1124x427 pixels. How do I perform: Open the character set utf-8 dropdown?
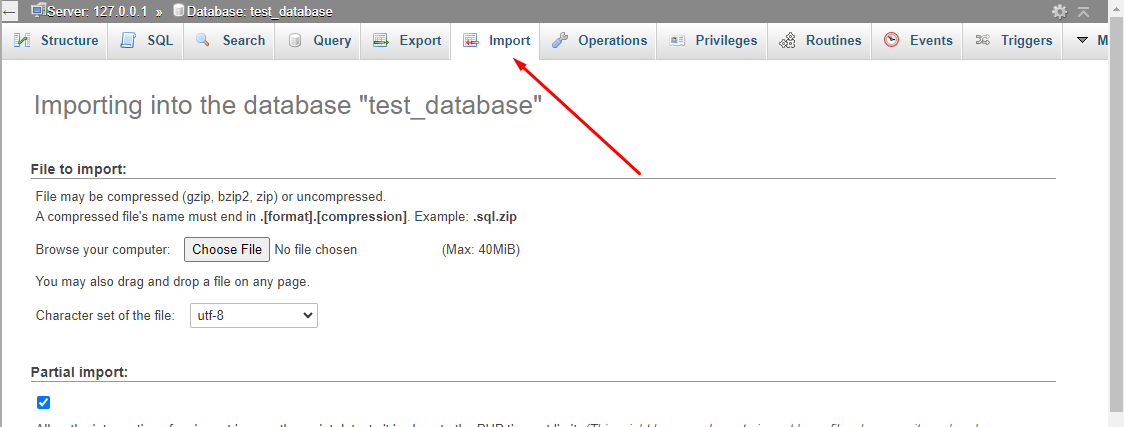pyautogui.click(x=253, y=315)
